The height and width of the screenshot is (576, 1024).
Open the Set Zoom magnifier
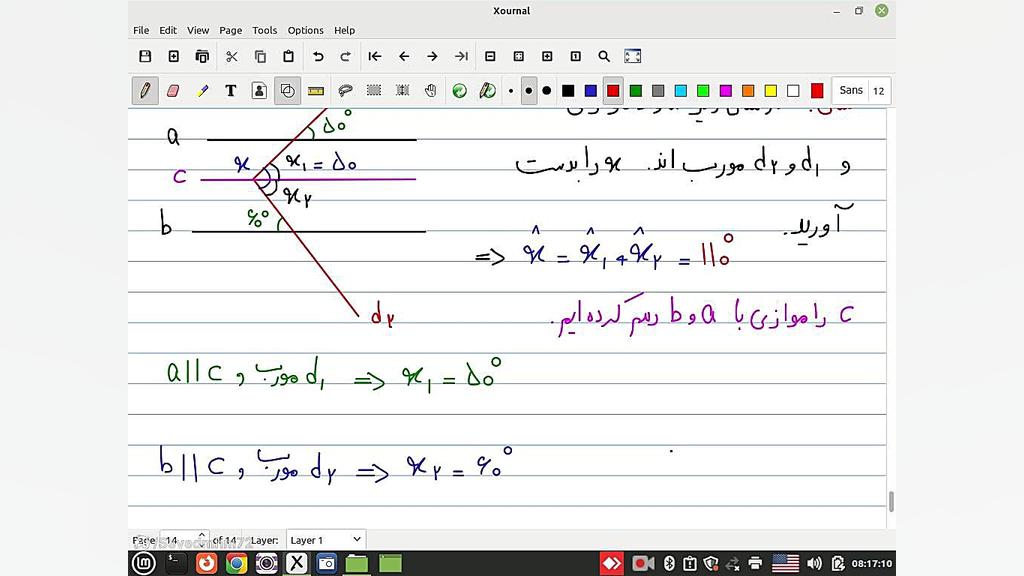click(x=604, y=56)
